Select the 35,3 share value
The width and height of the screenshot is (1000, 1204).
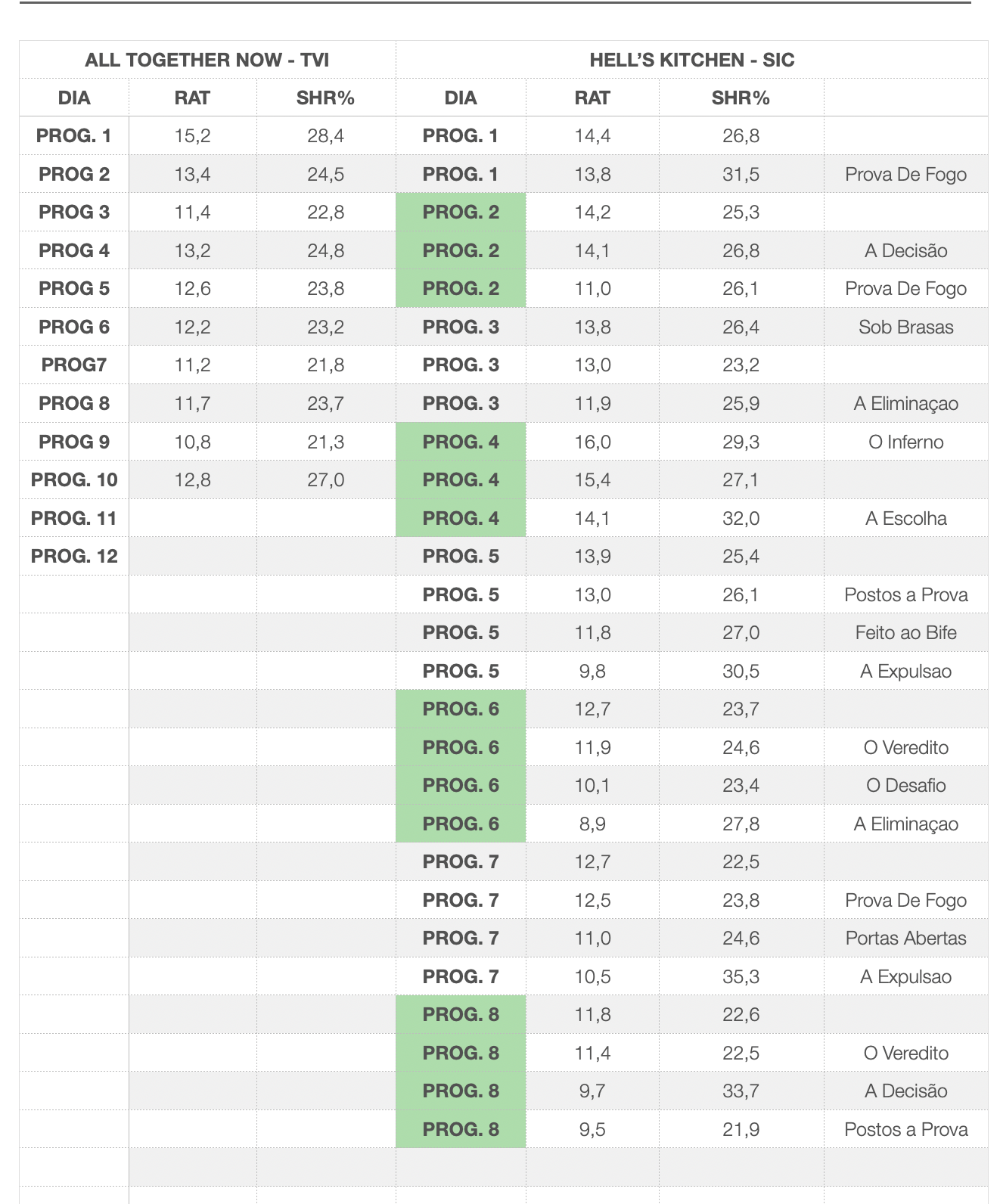(741, 976)
